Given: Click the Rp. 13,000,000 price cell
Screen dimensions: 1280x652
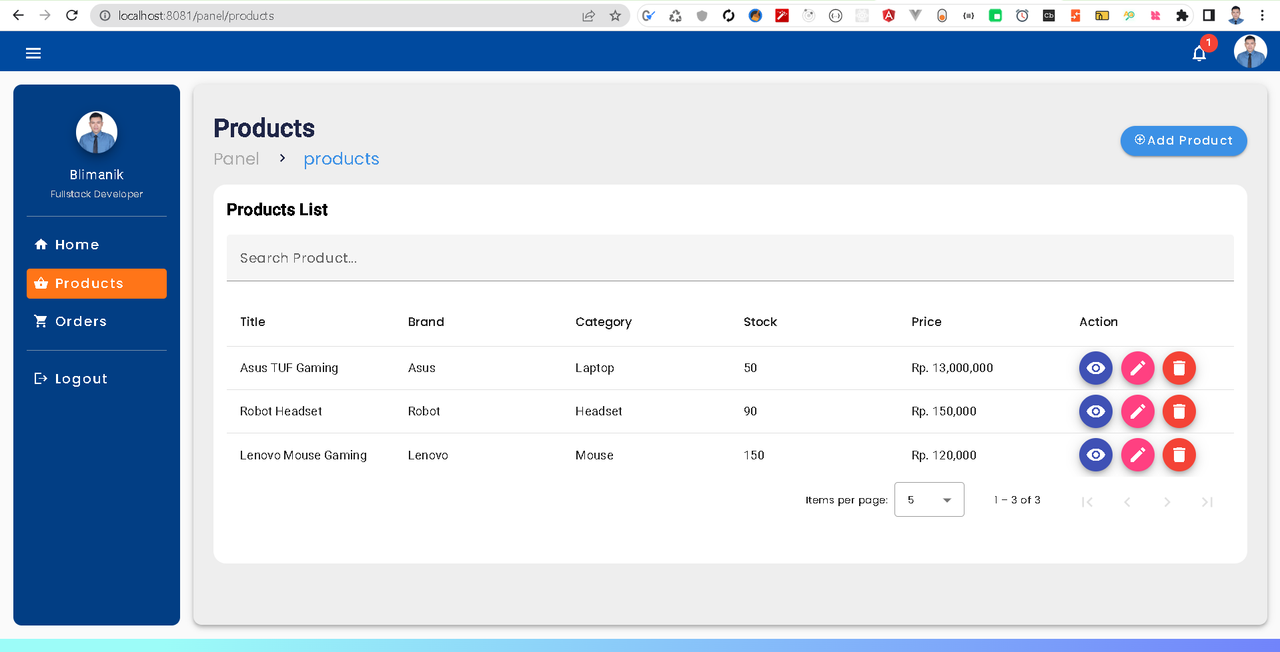Looking at the screenshot, I should 952,368.
